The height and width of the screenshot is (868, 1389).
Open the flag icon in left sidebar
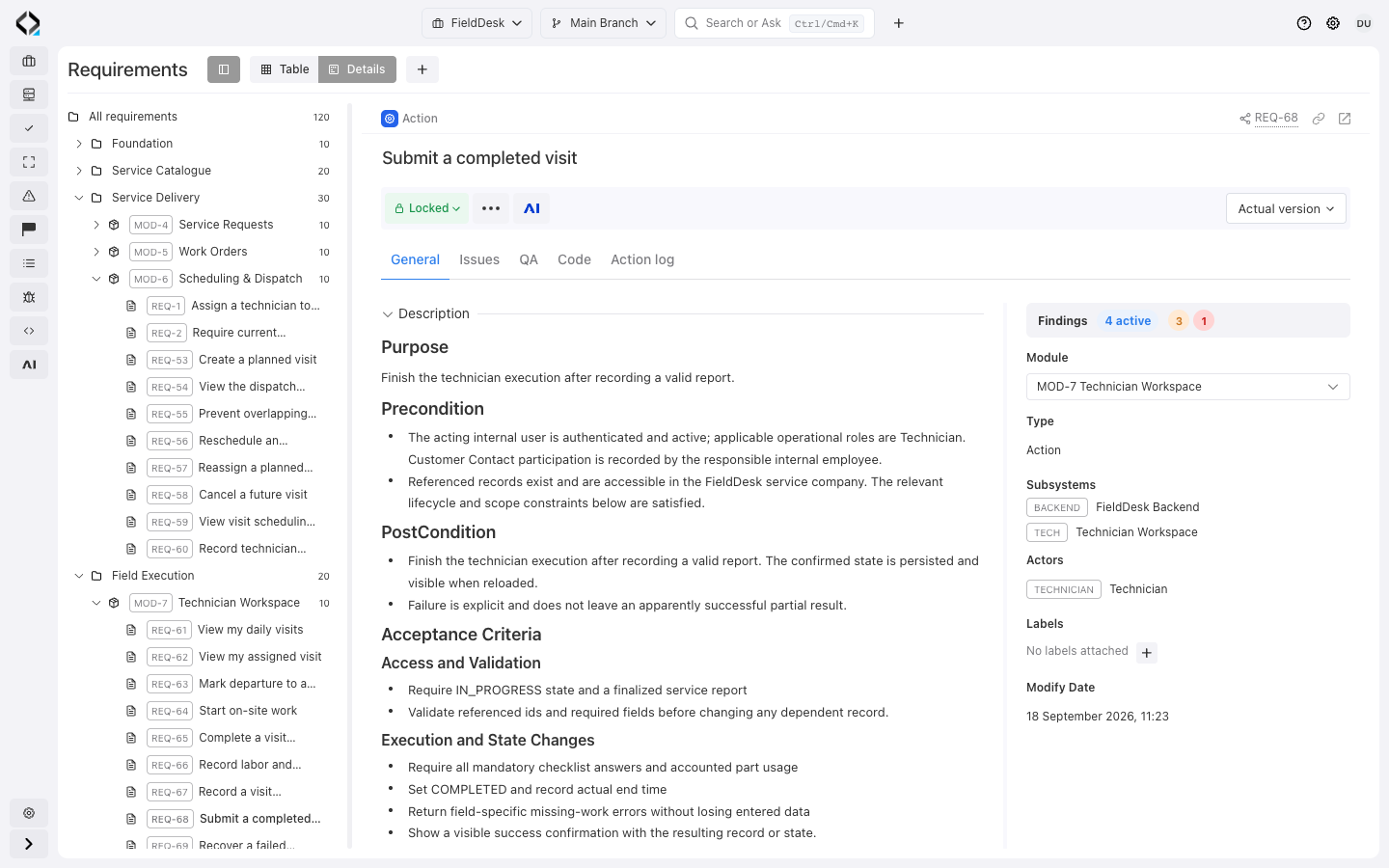[29, 230]
